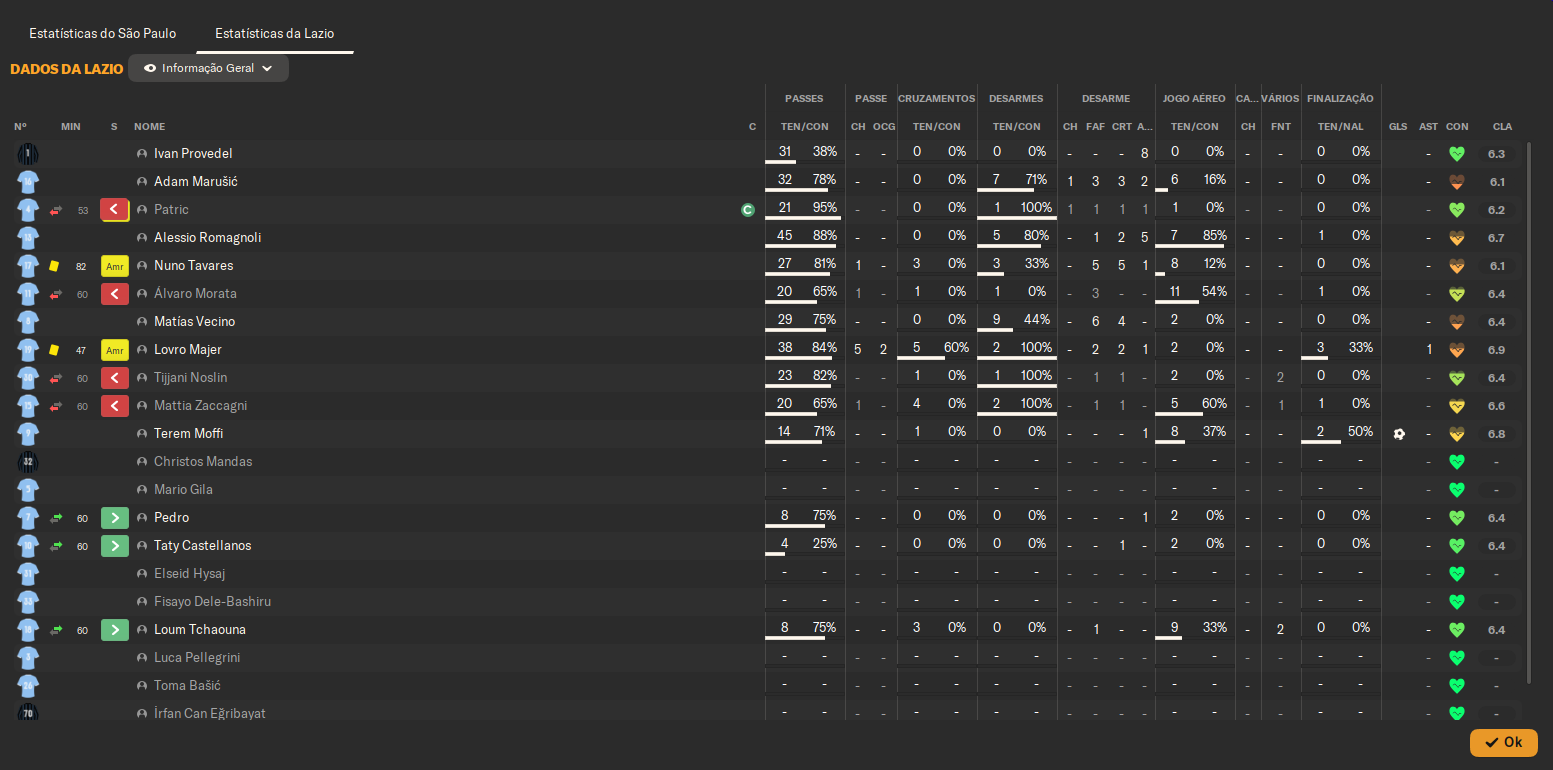Open Matías Vecino's player profile

point(195,322)
